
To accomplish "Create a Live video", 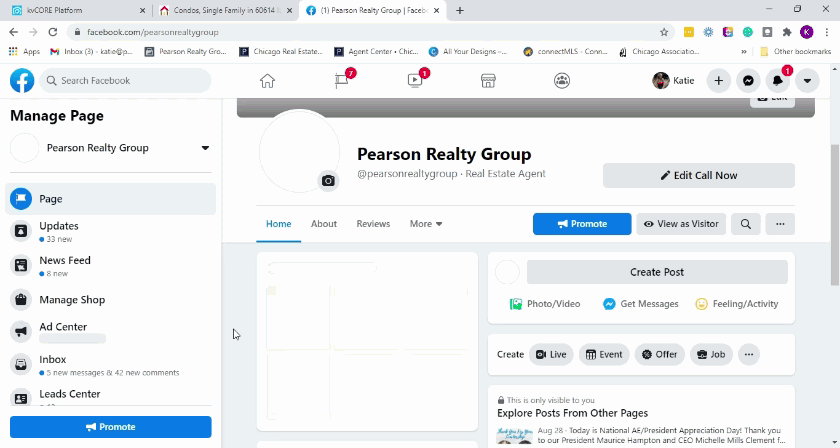I will [551, 354].
